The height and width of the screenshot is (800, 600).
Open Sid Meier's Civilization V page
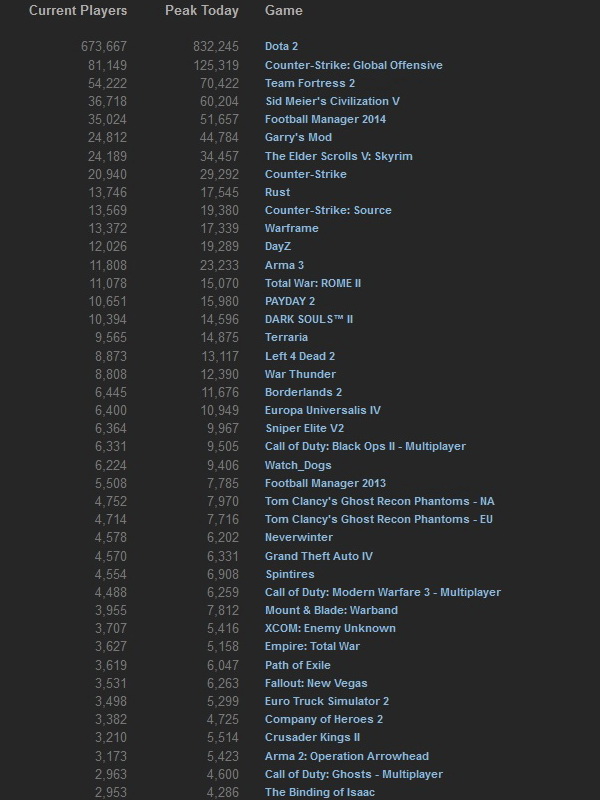(x=332, y=101)
